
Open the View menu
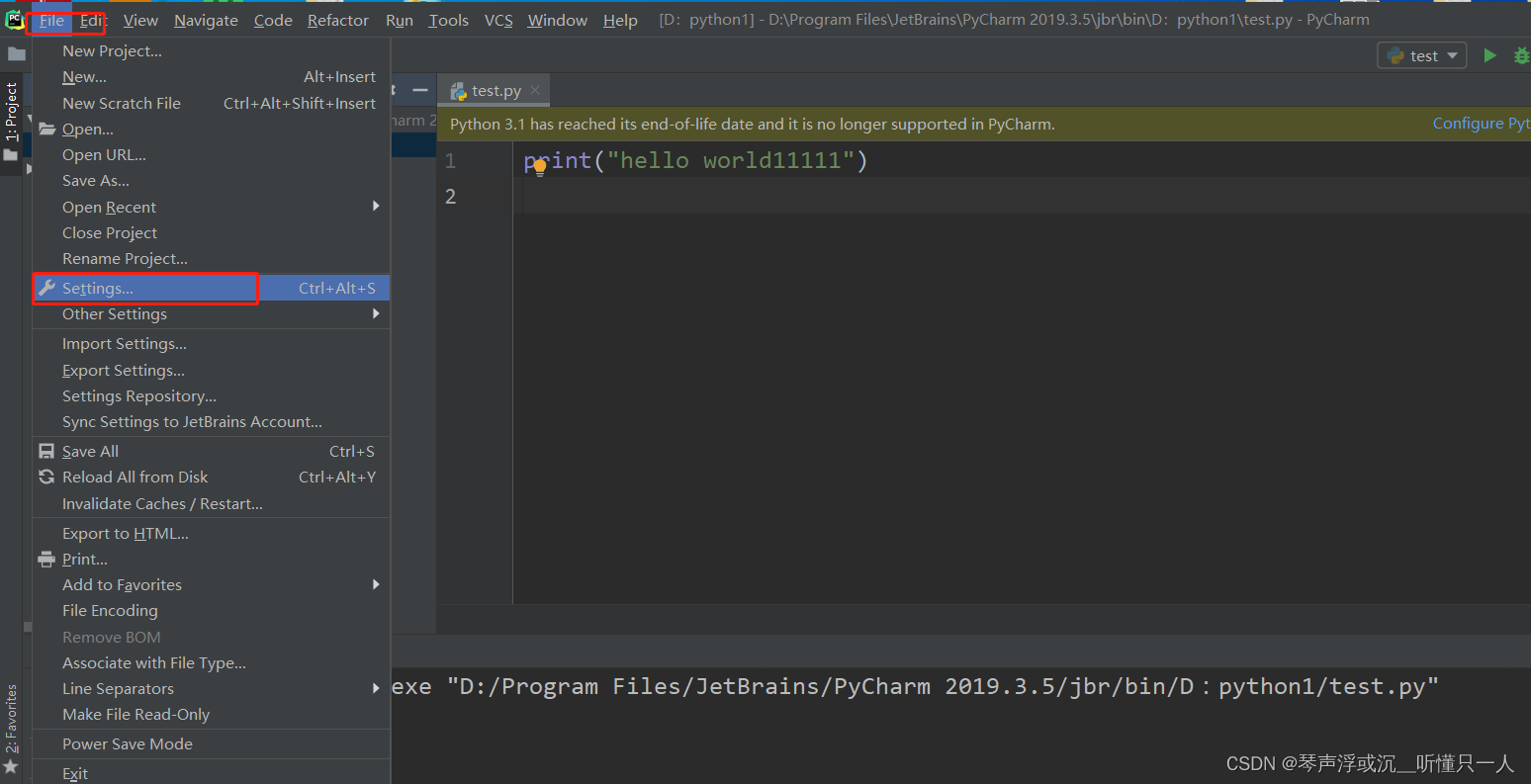click(140, 20)
